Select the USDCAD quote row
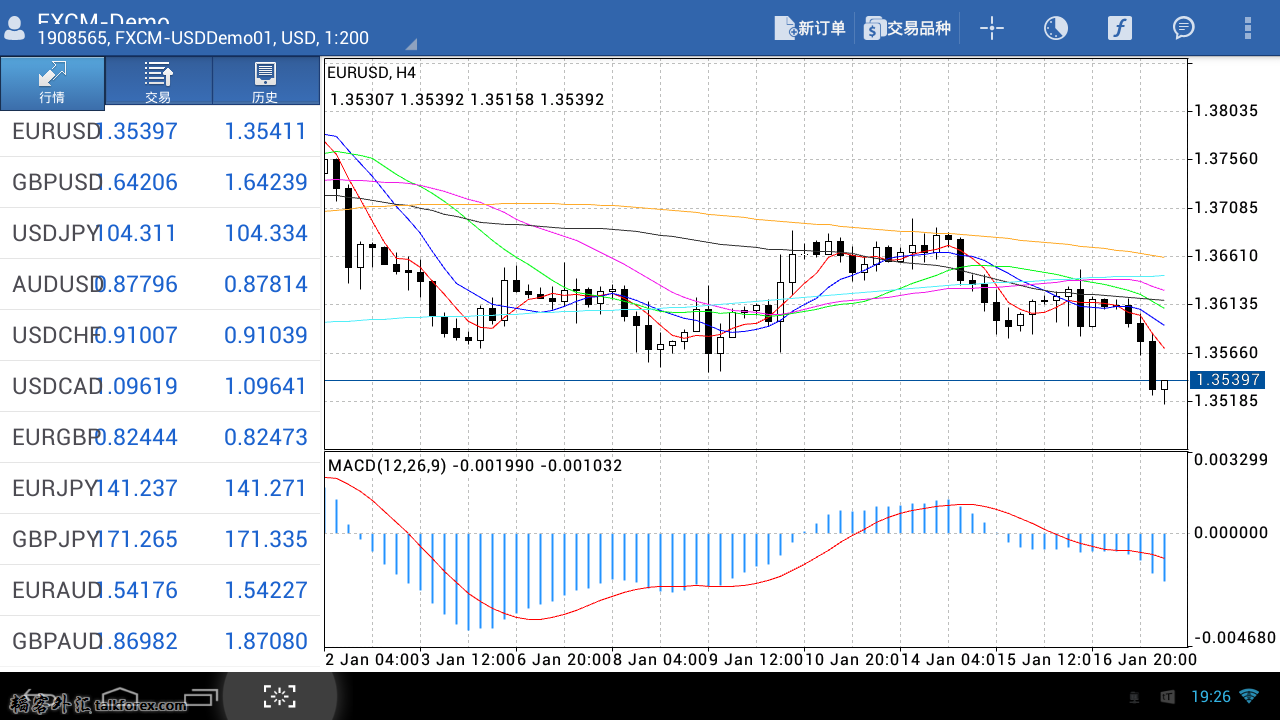1280x720 pixels. pyautogui.click(x=160, y=386)
